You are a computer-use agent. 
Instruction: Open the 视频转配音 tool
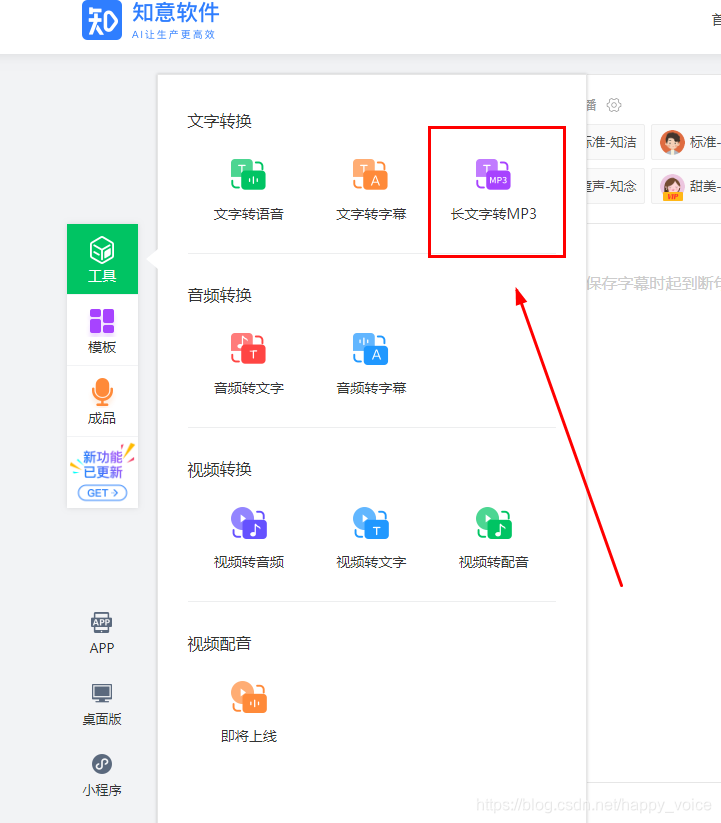click(x=493, y=539)
